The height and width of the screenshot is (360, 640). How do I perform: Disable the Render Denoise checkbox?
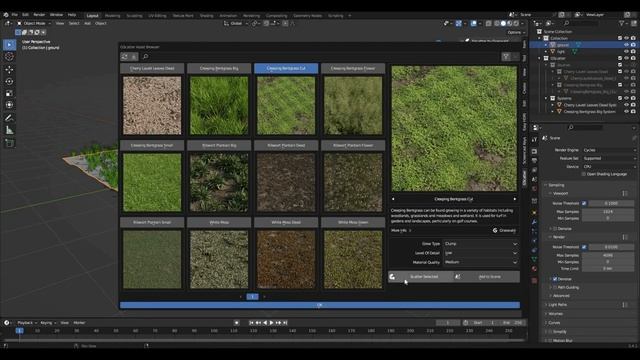coord(555,279)
